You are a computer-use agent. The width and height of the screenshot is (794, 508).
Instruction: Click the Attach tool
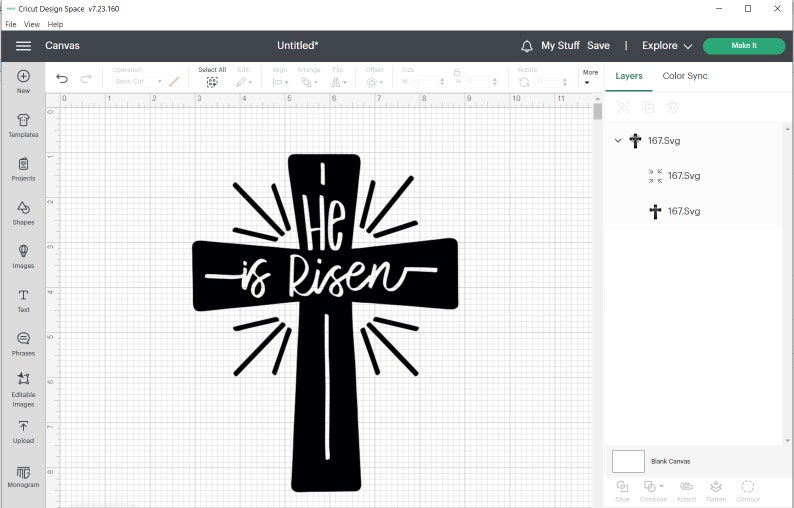686,491
